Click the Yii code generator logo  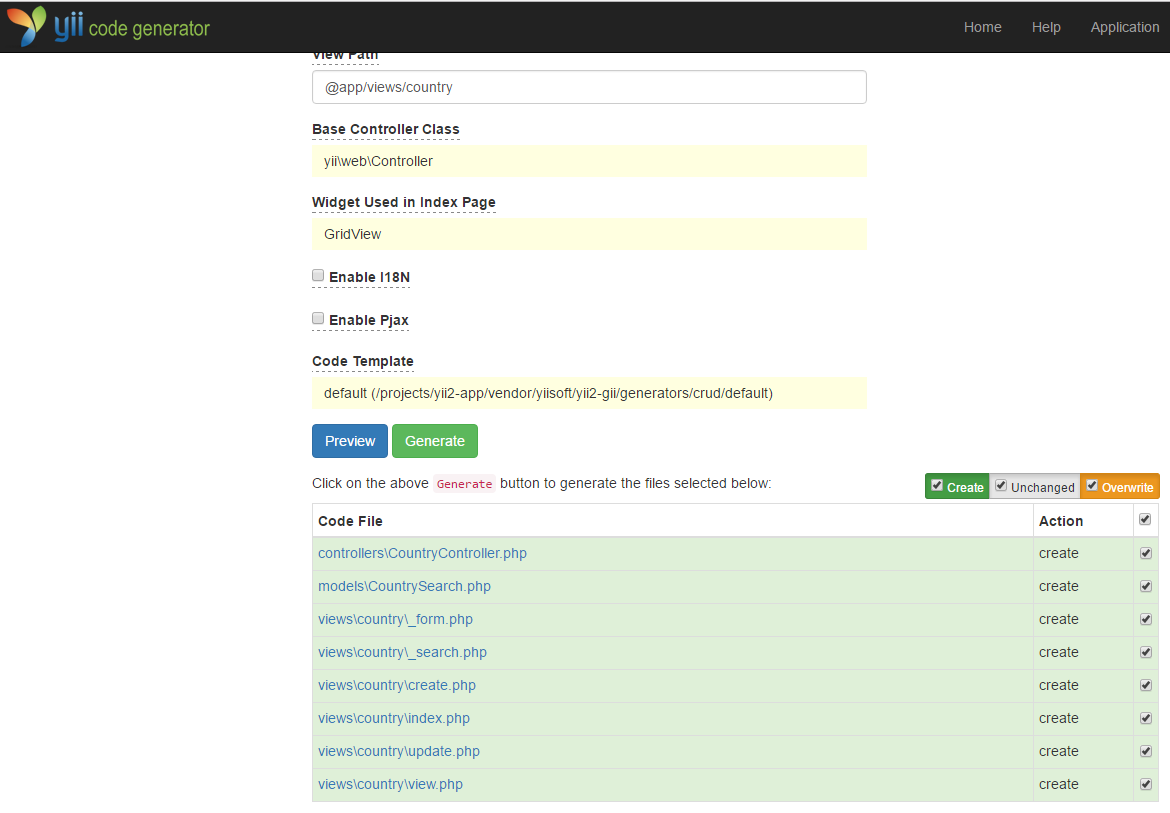coord(107,26)
